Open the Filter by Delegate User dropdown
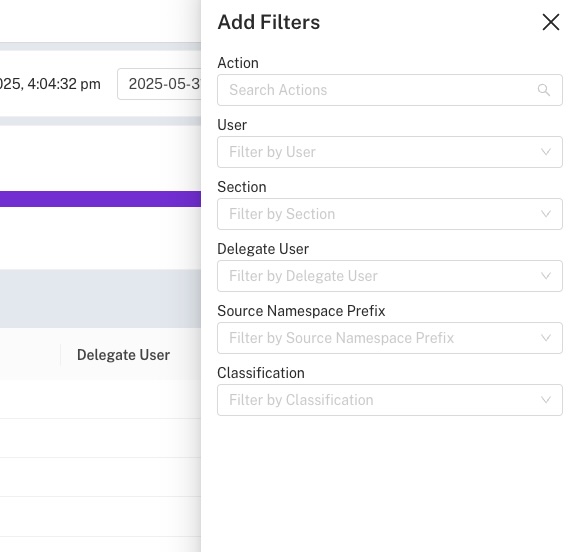 [x=390, y=276]
